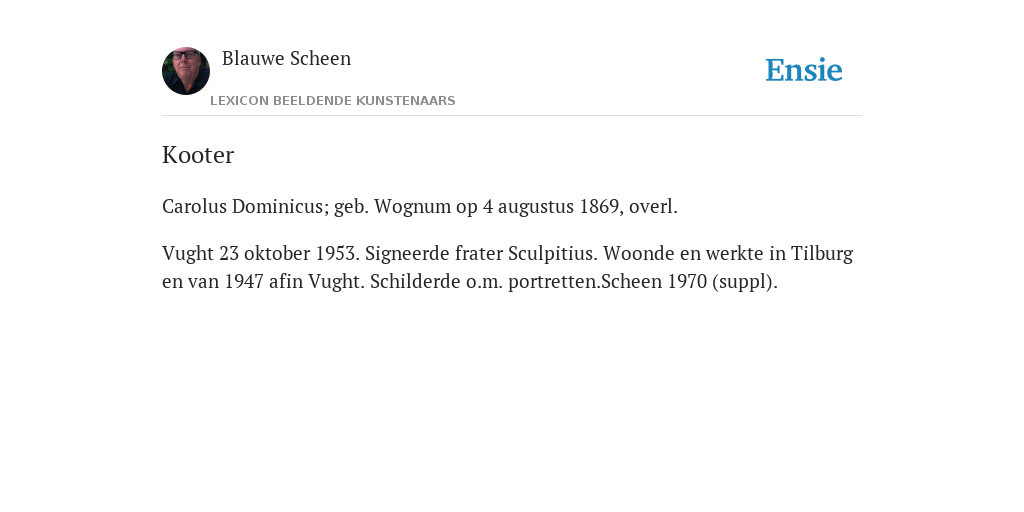The image size is (1024, 512).
Task: Click the signature name frater Sculpitius
Action: [526, 253]
